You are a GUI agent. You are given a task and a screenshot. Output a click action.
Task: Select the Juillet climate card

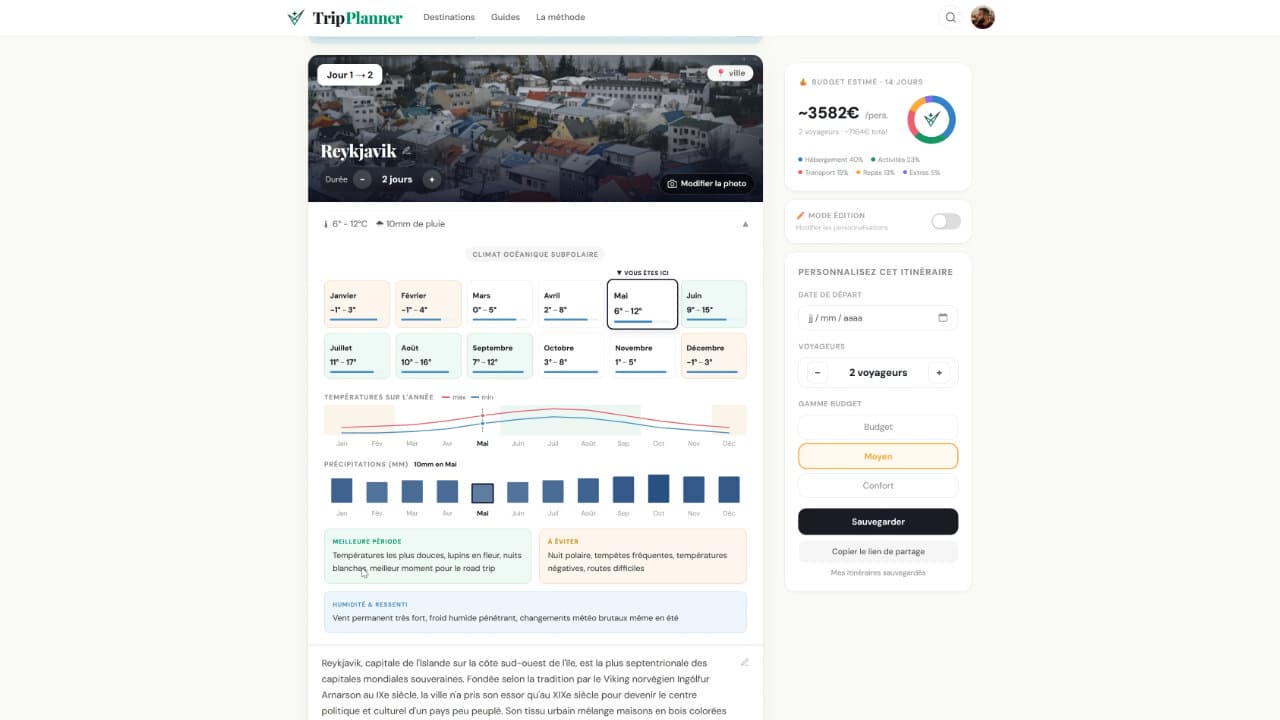click(x=356, y=356)
